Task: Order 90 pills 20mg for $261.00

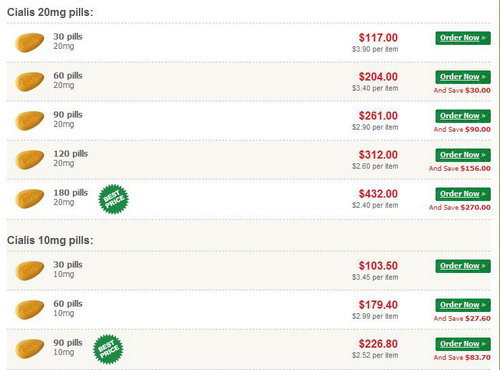Action: [463, 116]
